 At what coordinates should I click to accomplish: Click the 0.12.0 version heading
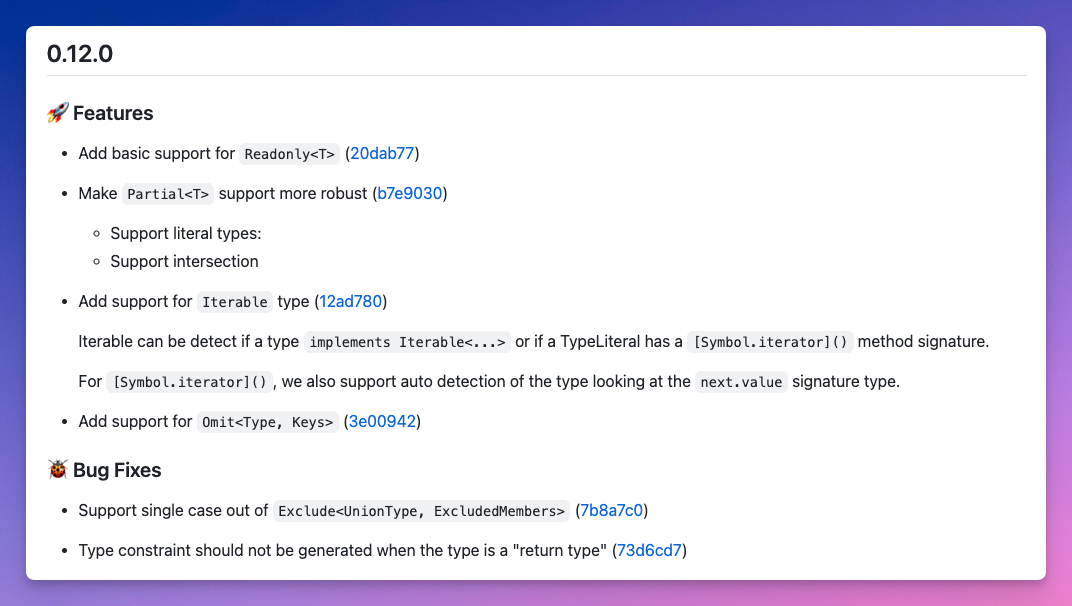coord(80,54)
